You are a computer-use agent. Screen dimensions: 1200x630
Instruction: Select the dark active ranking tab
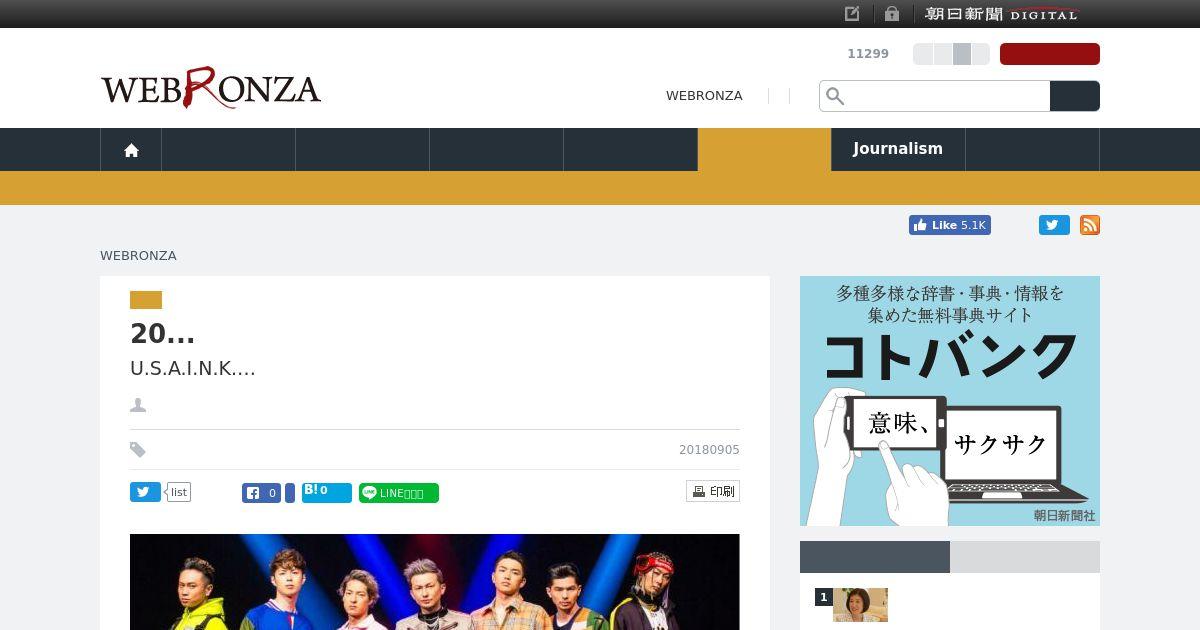pyautogui.click(x=875, y=557)
